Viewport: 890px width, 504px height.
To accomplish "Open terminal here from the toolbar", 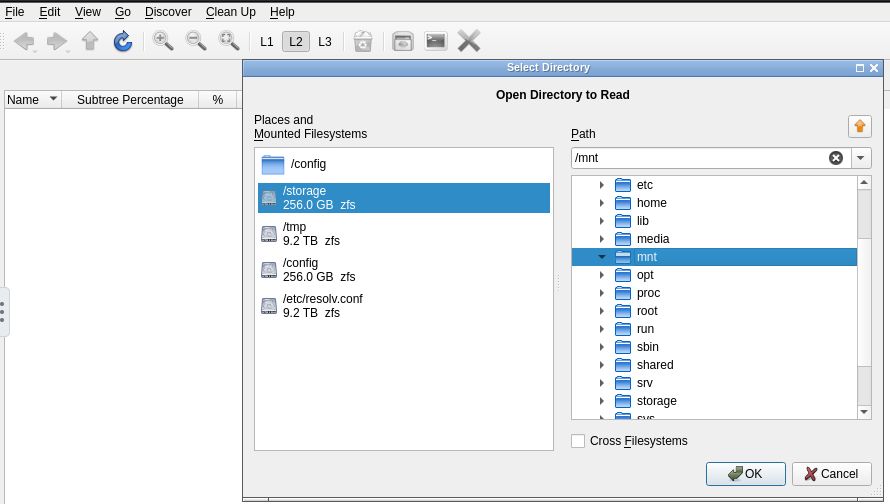I will (435, 41).
